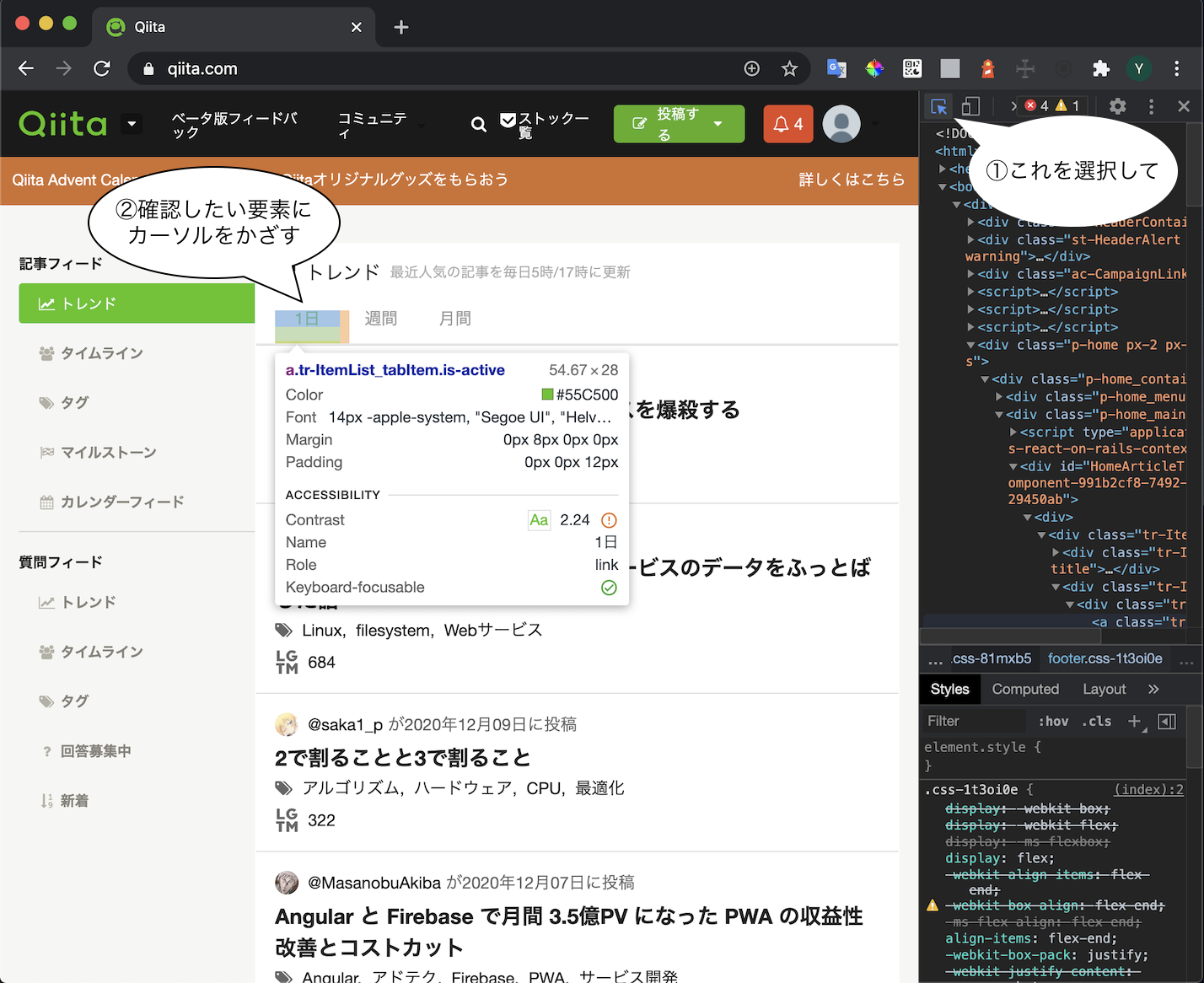Expand the body element in the DOM tree
1204x983 pixels.
coord(942,187)
